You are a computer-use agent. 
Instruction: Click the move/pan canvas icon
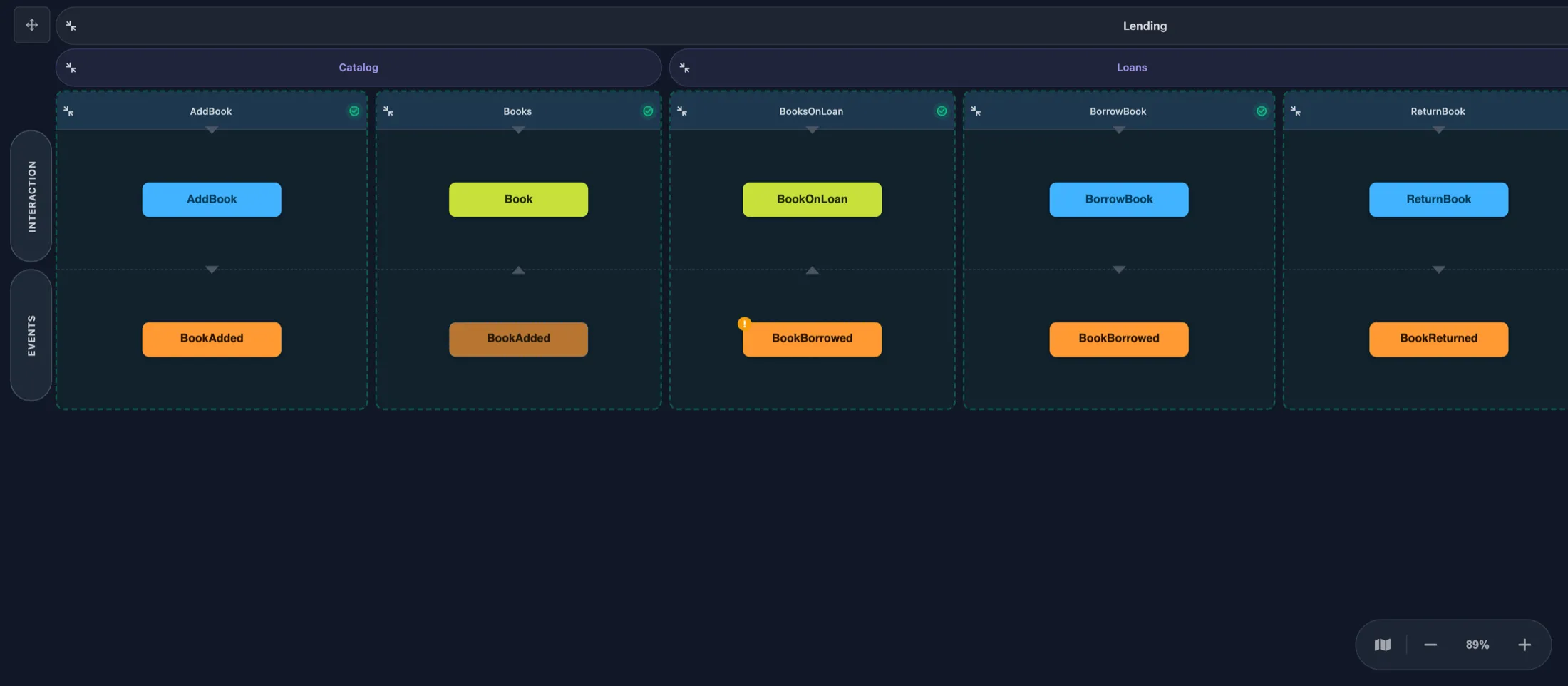[x=31, y=25]
